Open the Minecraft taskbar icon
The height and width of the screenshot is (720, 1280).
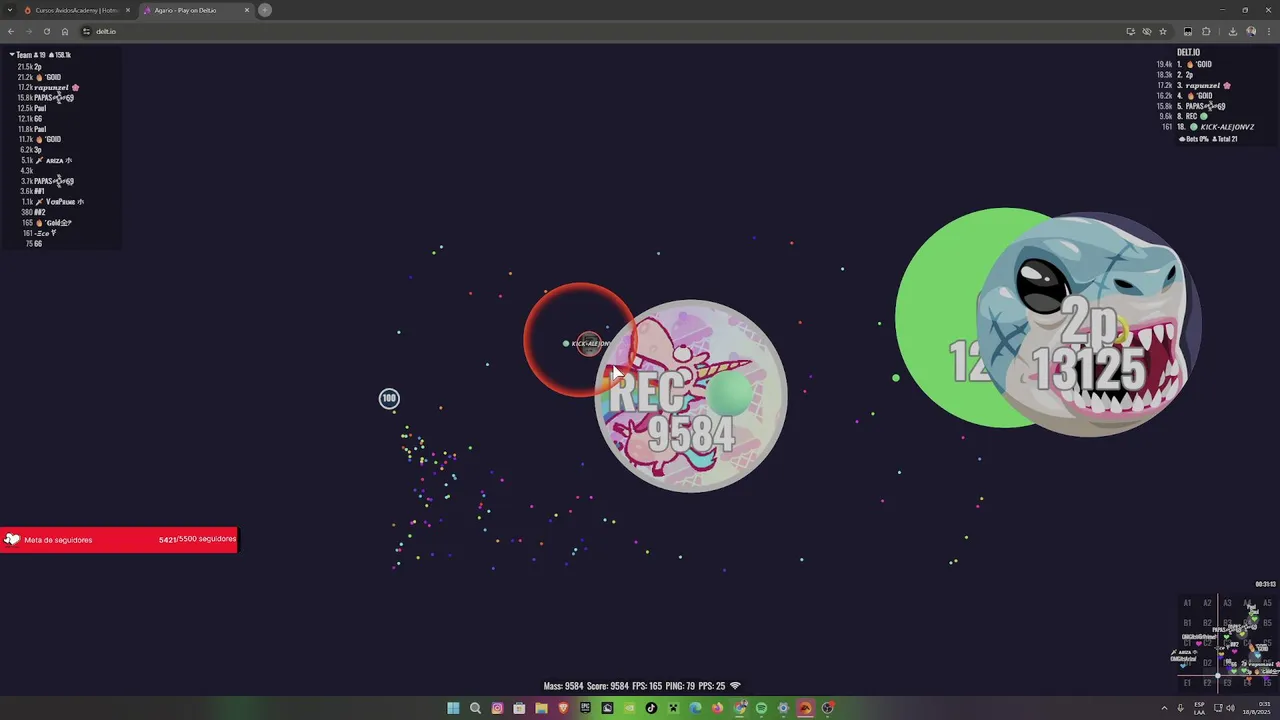(x=673, y=708)
